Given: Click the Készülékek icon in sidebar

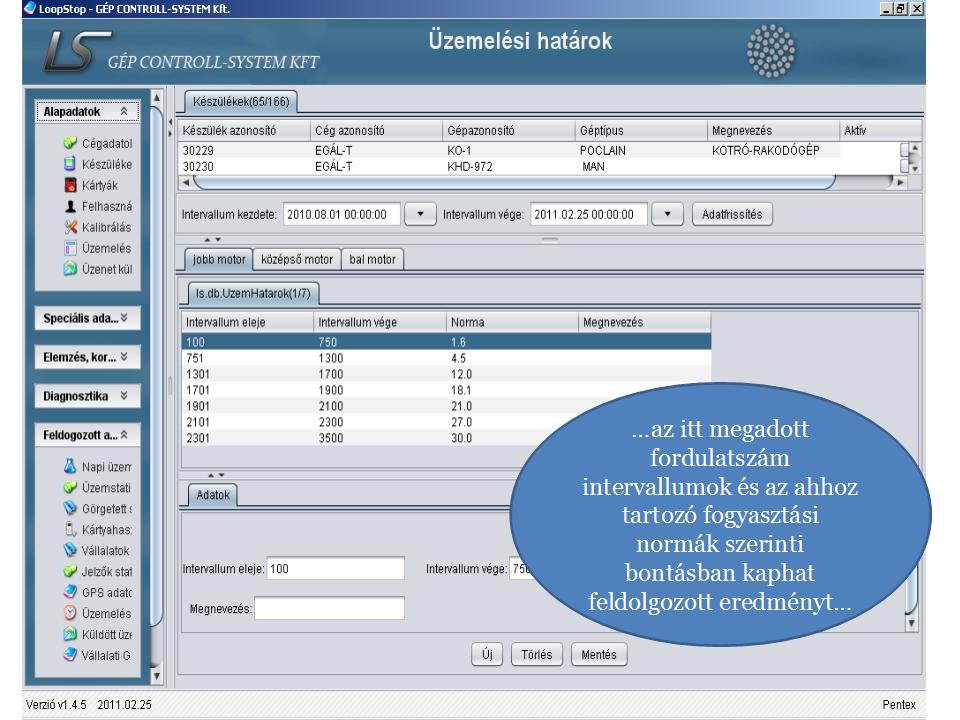Looking at the screenshot, I should (70, 164).
